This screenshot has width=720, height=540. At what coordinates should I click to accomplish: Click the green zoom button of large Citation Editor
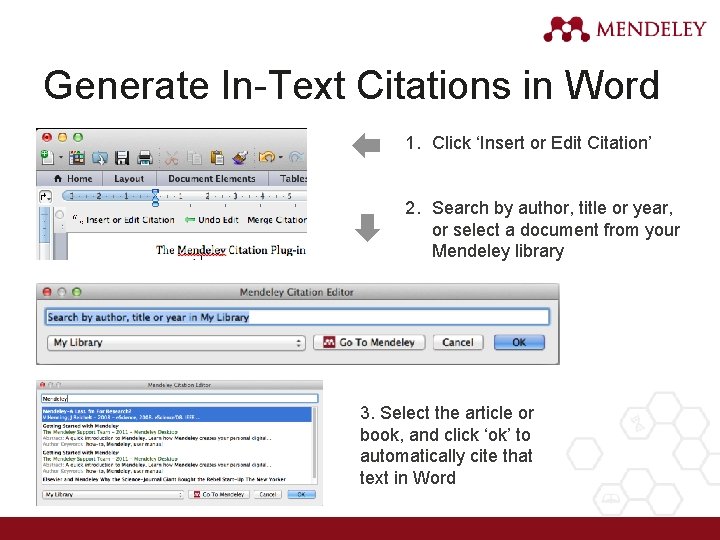coord(77,292)
